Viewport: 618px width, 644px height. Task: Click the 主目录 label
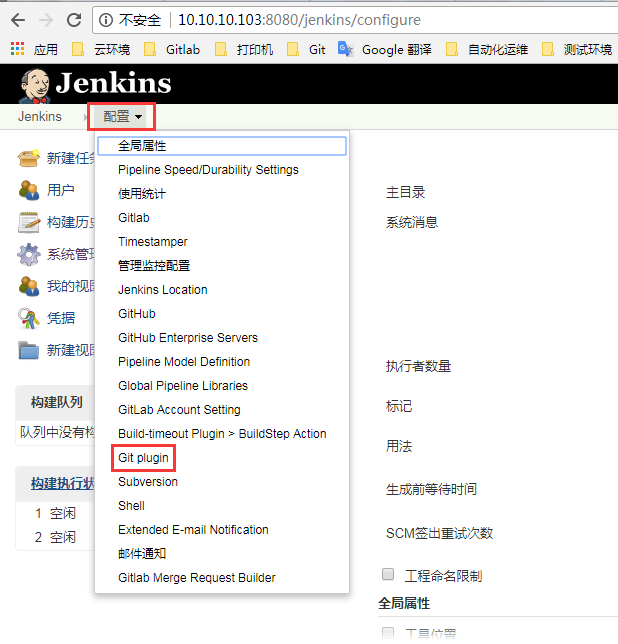(x=405, y=192)
